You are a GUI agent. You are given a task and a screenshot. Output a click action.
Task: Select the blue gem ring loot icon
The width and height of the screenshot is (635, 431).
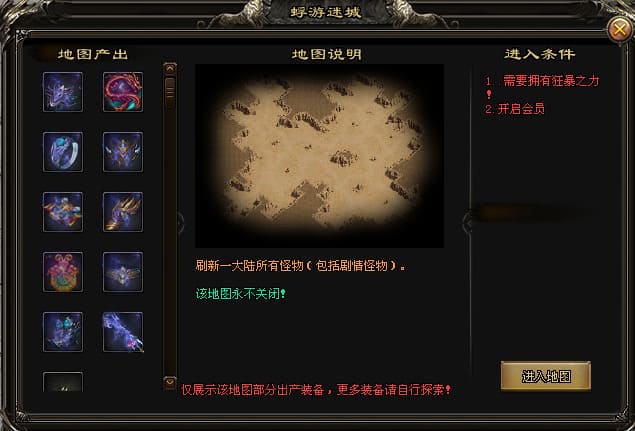pyautogui.click(x=63, y=152)
